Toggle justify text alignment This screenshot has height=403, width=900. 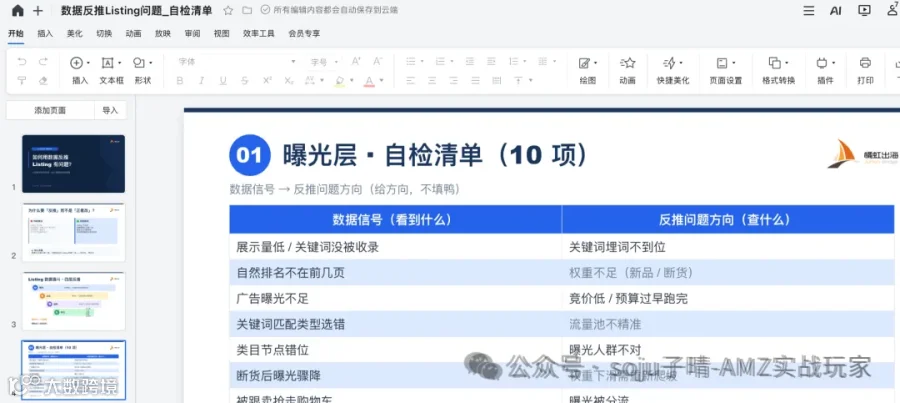click(x=475, y=80)
